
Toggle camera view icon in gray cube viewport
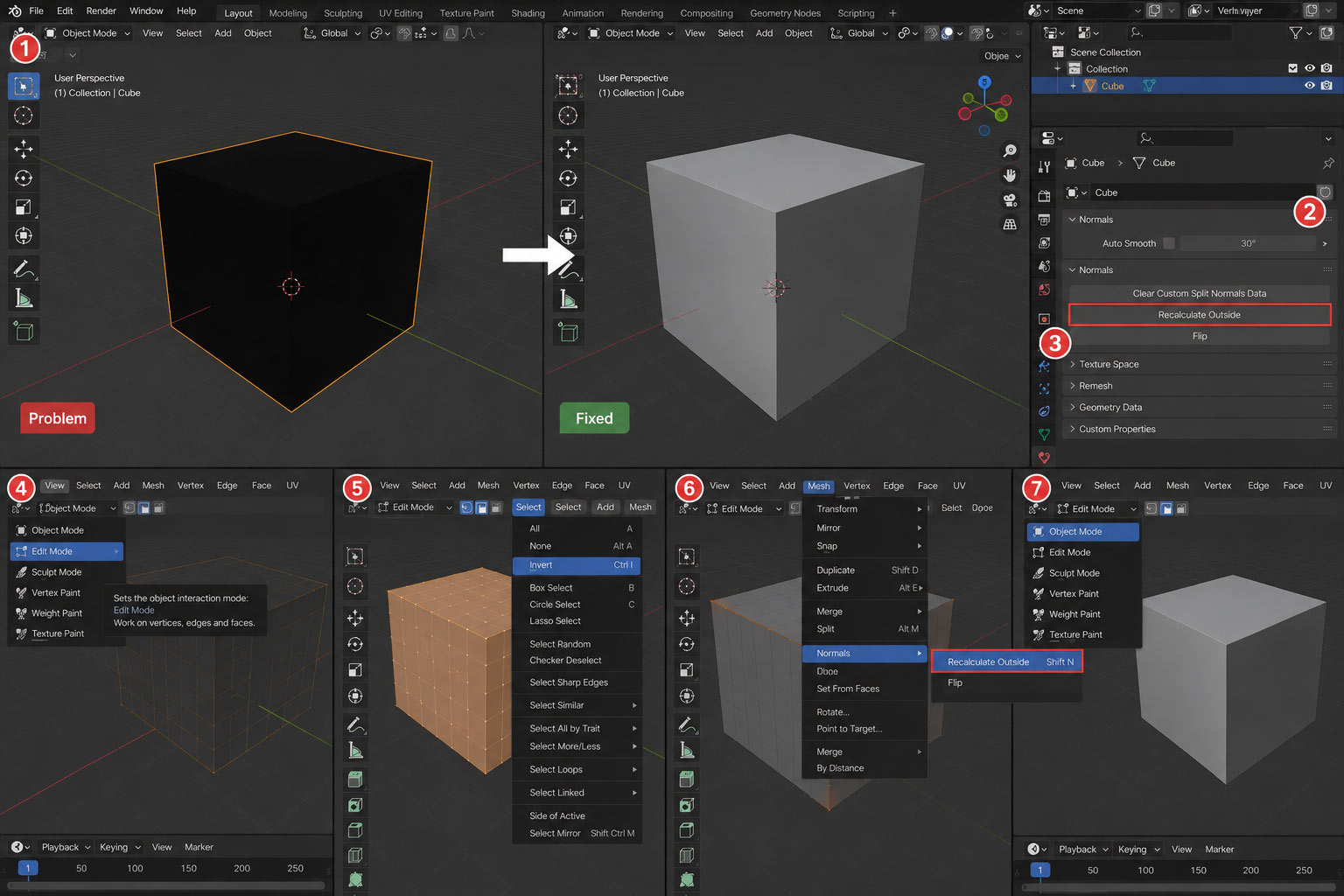[x=1010, y=199]
